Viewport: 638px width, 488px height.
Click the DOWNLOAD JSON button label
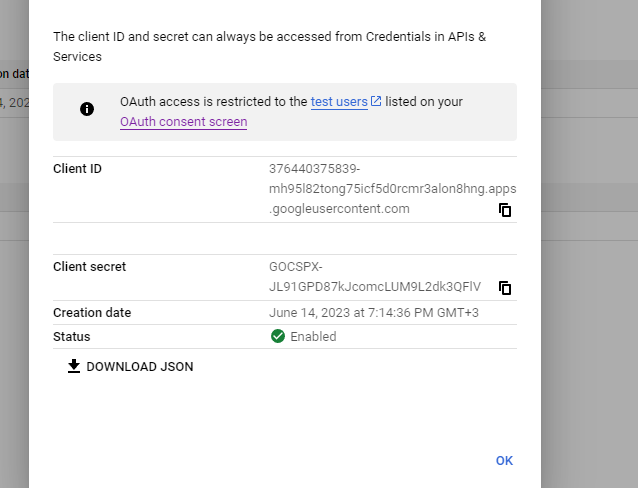click(140, 367)
